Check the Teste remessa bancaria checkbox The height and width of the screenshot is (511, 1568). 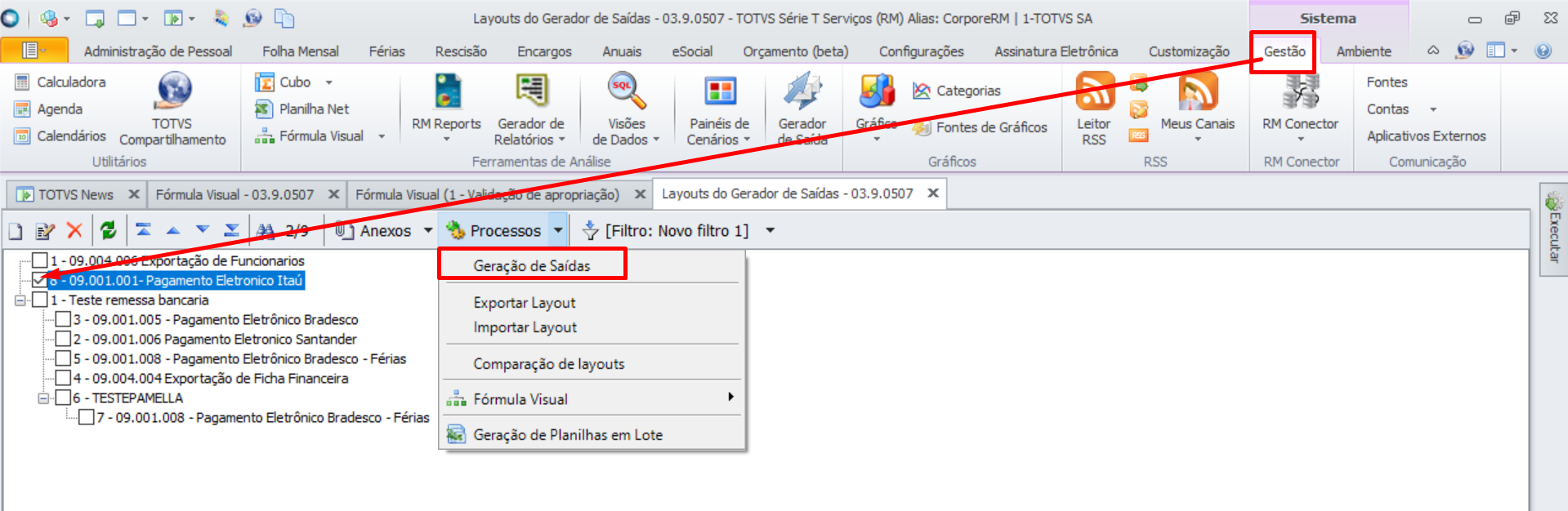tap(39, 300)
